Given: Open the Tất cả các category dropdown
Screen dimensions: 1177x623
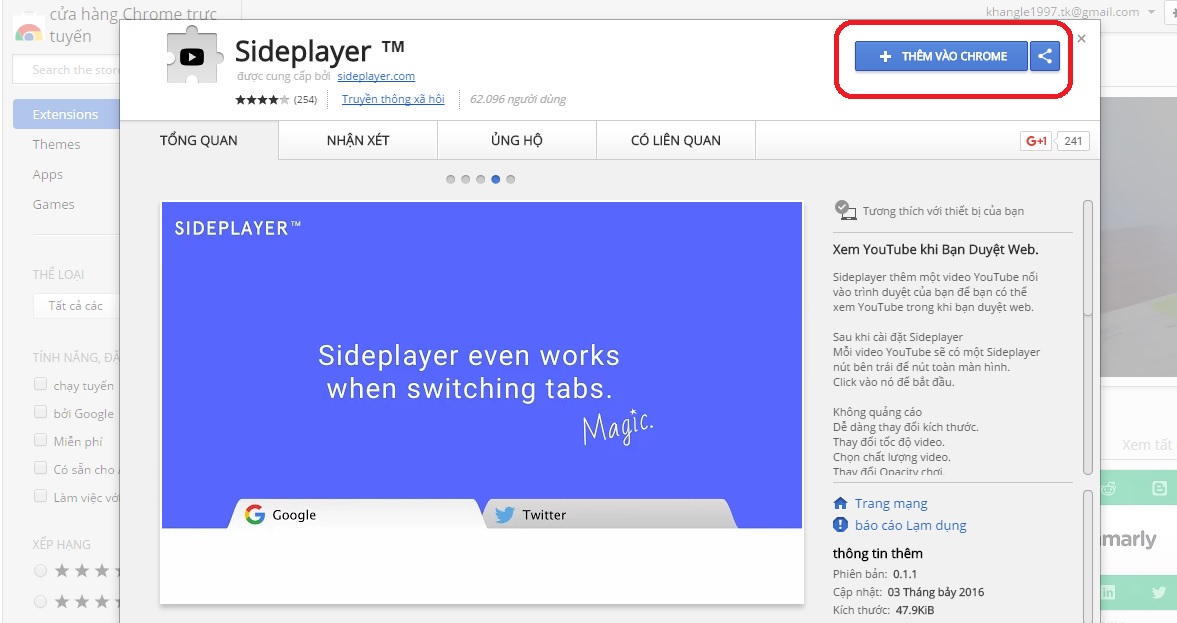Looking at the screenshot, I should [76, 305].
